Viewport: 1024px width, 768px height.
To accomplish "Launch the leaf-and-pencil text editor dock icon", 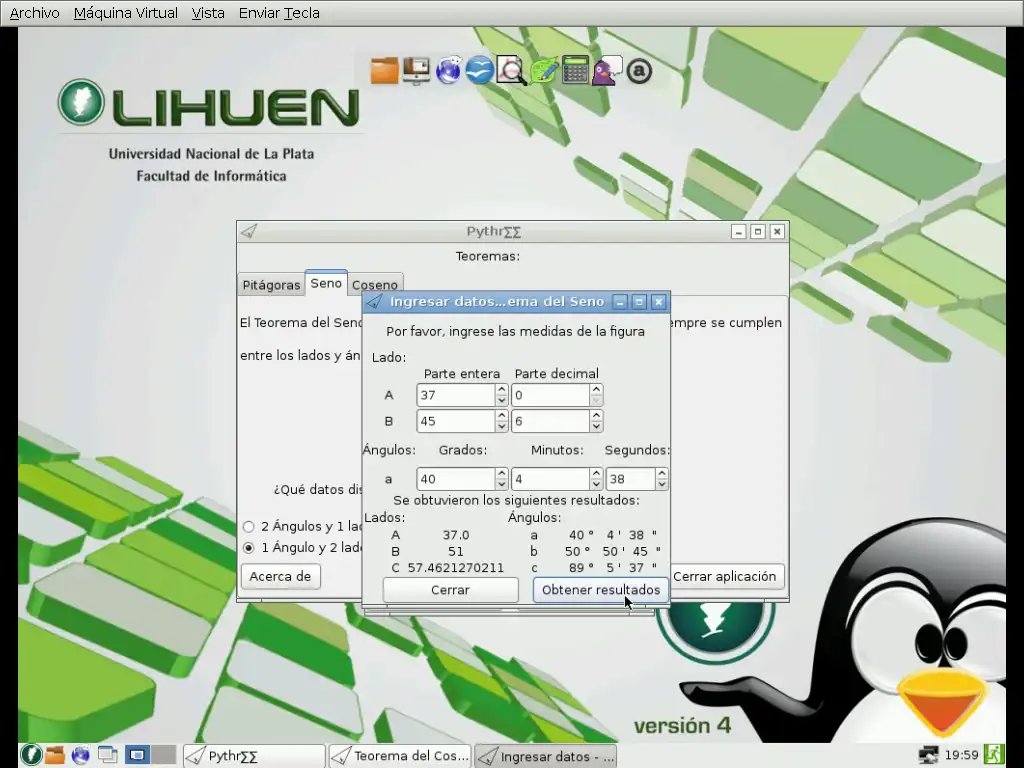I will (543, 71).
